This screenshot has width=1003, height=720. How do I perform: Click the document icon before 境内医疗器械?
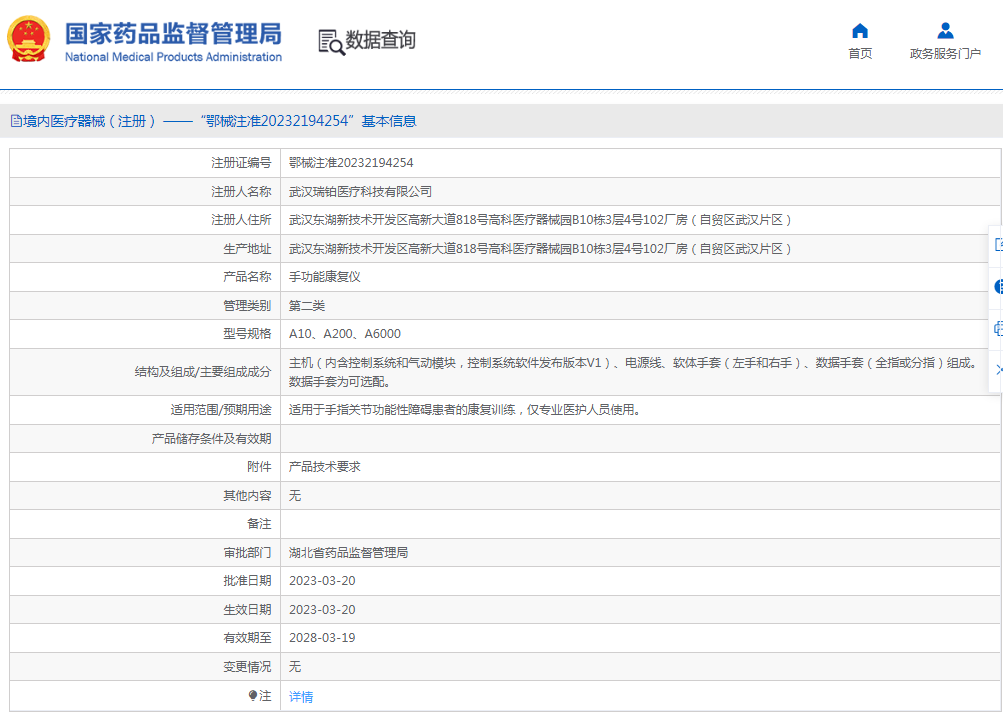16,121
